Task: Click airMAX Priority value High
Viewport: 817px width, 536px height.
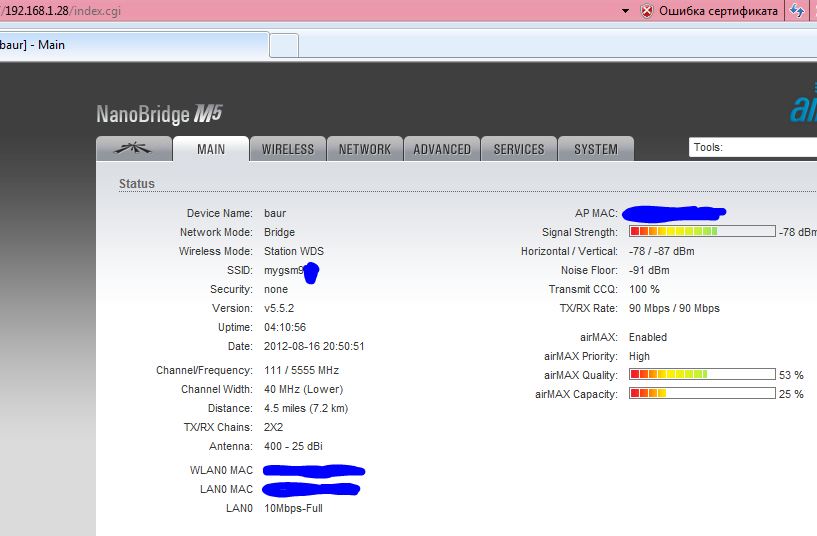Action: (x=639, y=356)
